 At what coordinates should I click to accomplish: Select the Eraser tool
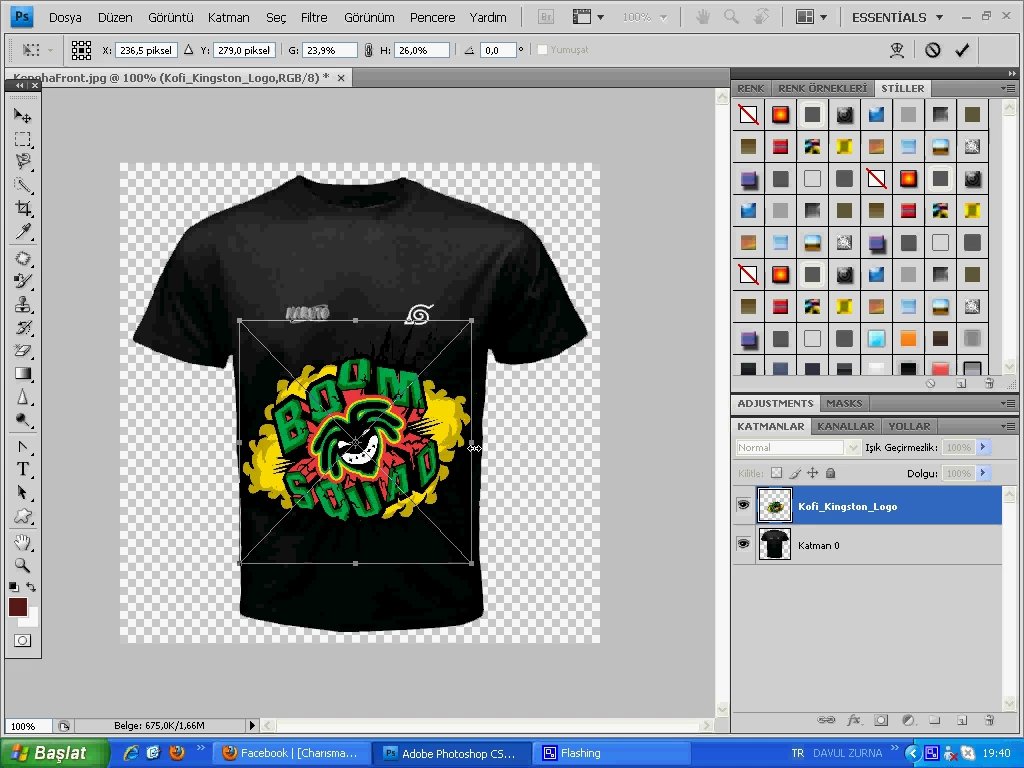(23, 351)
